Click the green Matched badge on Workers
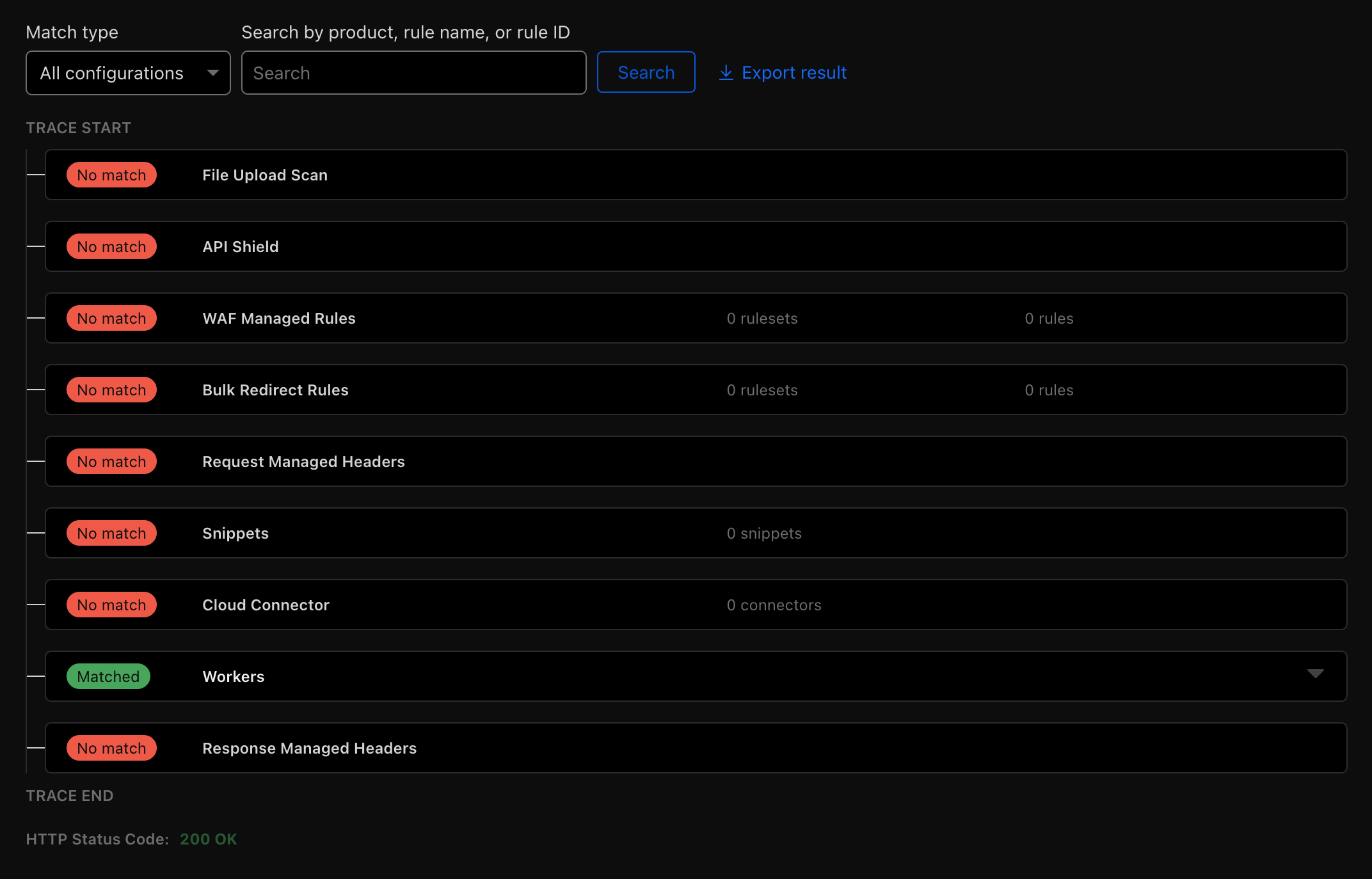The width and height of the screenshot is (1372, 879). (108, 676)
